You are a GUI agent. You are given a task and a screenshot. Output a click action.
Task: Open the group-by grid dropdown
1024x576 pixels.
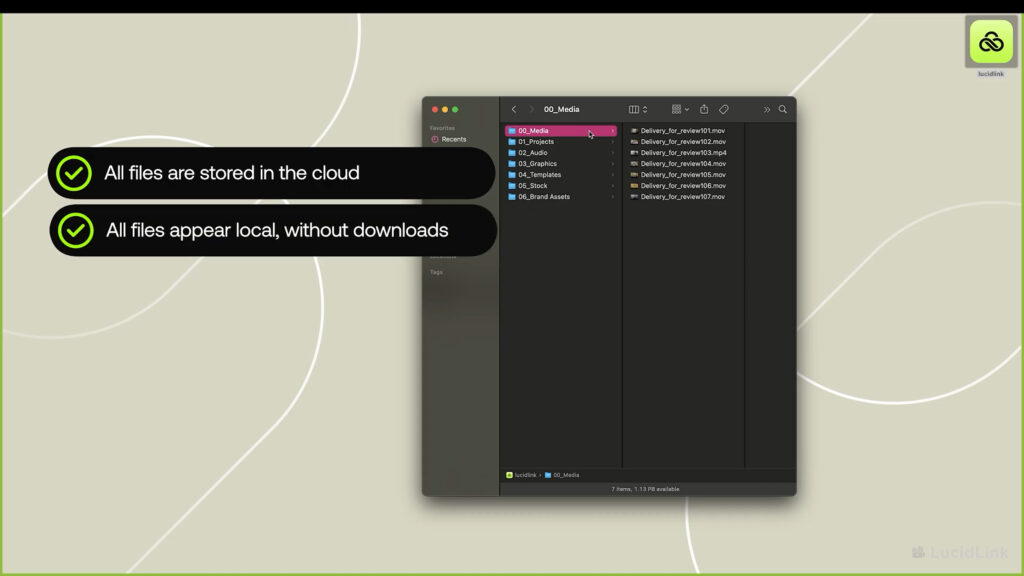680,109
